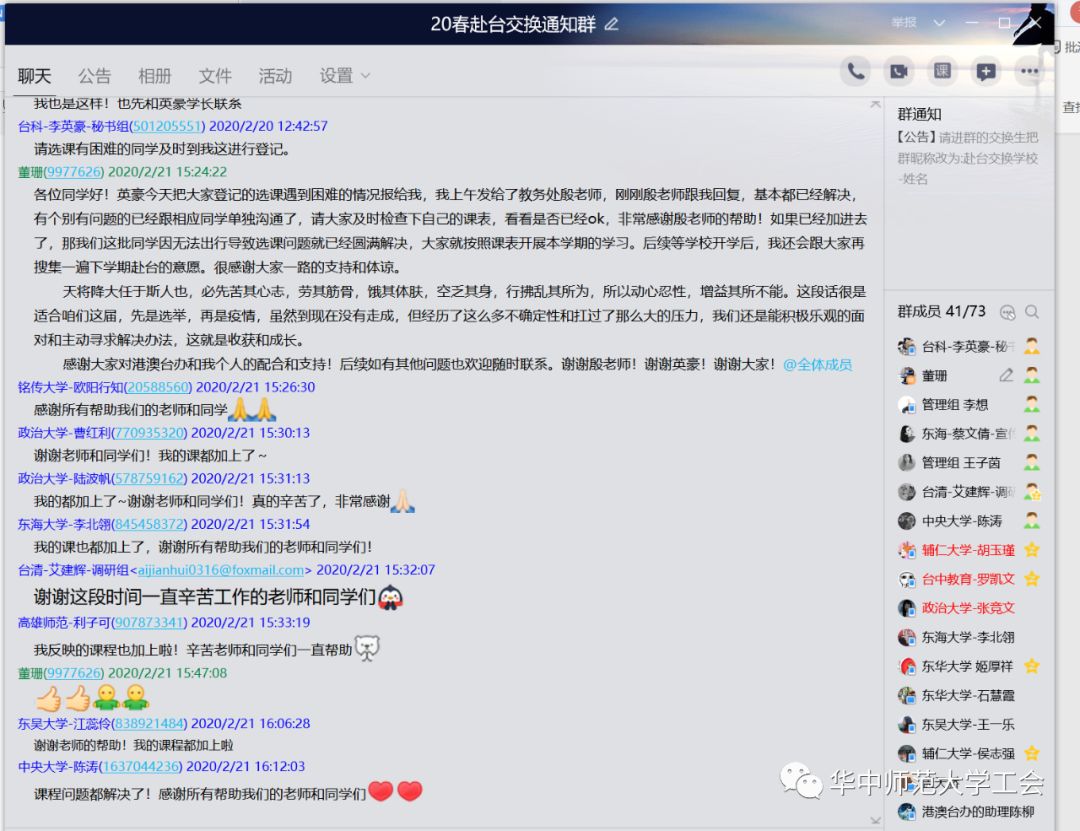The image size is (1080, 831).
Task: Open the title bar dropdown chevron
Action: [939, 23]
